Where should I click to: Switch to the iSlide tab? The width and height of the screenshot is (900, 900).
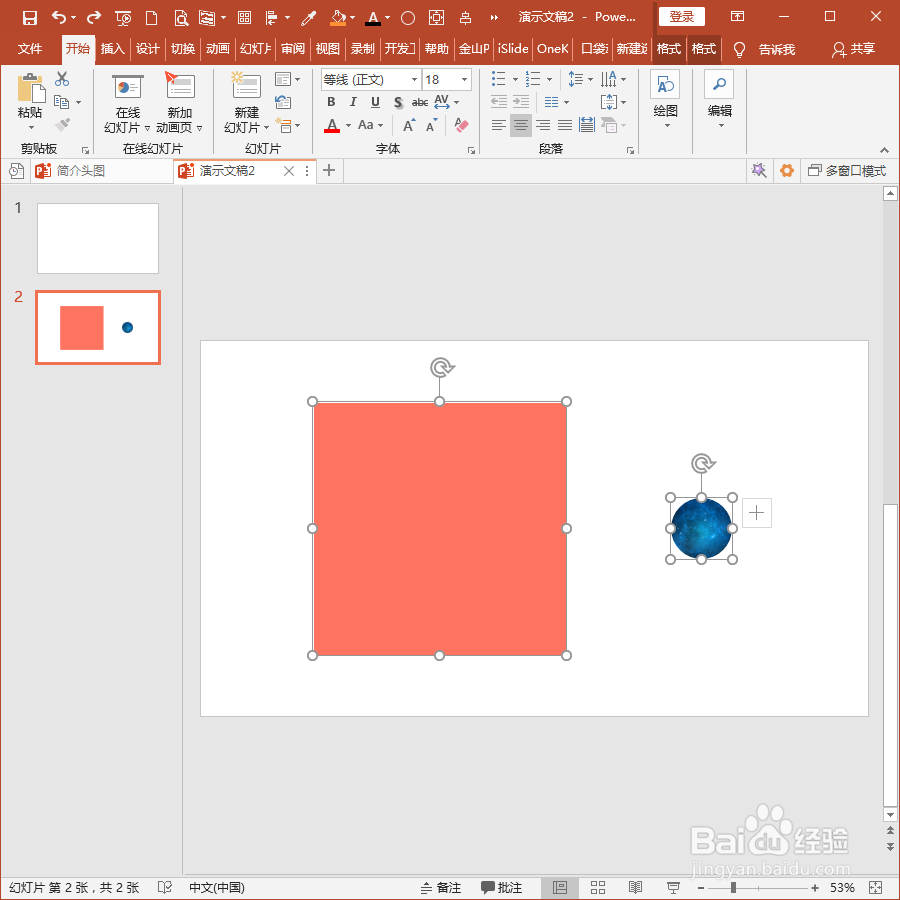[513, 49]
